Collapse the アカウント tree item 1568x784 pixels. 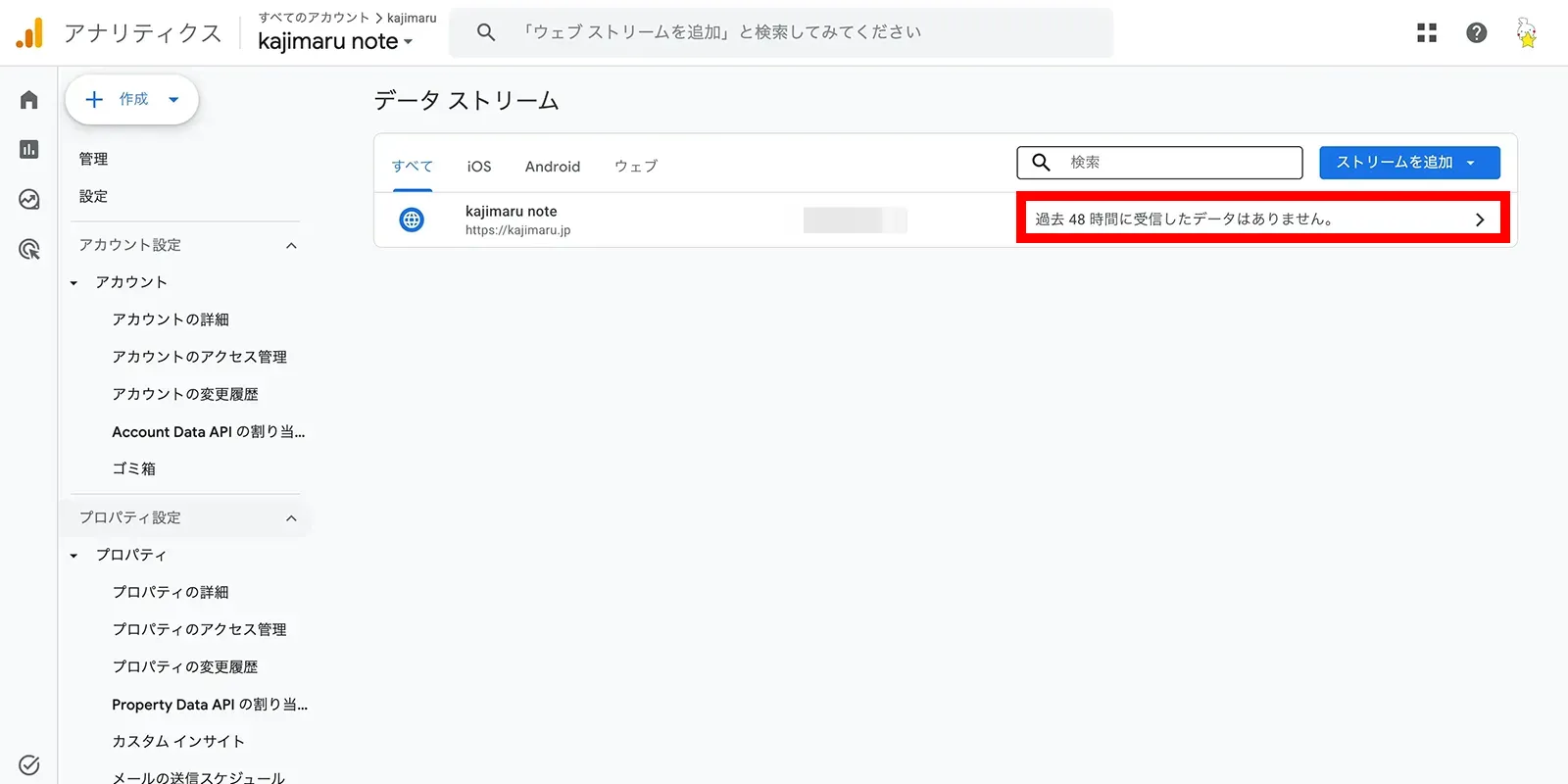(73, 283)
